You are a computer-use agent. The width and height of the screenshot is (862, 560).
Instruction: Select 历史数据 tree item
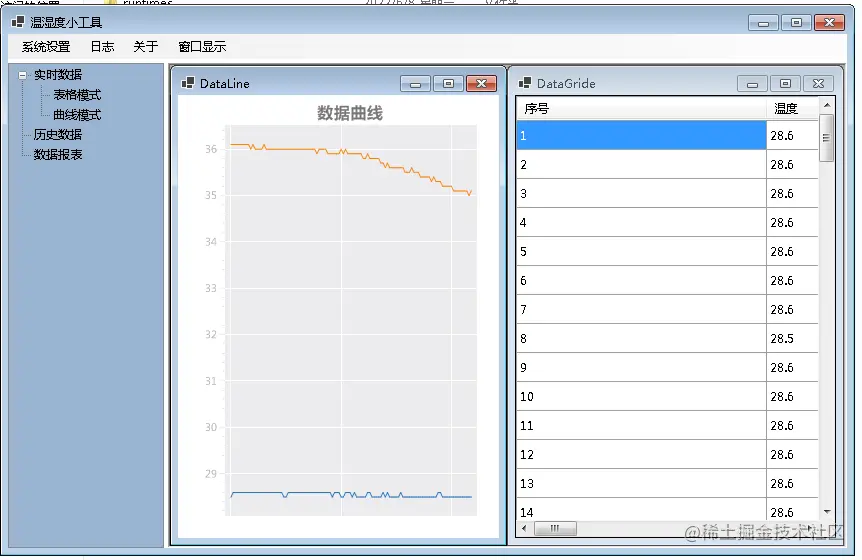[58, 135]
